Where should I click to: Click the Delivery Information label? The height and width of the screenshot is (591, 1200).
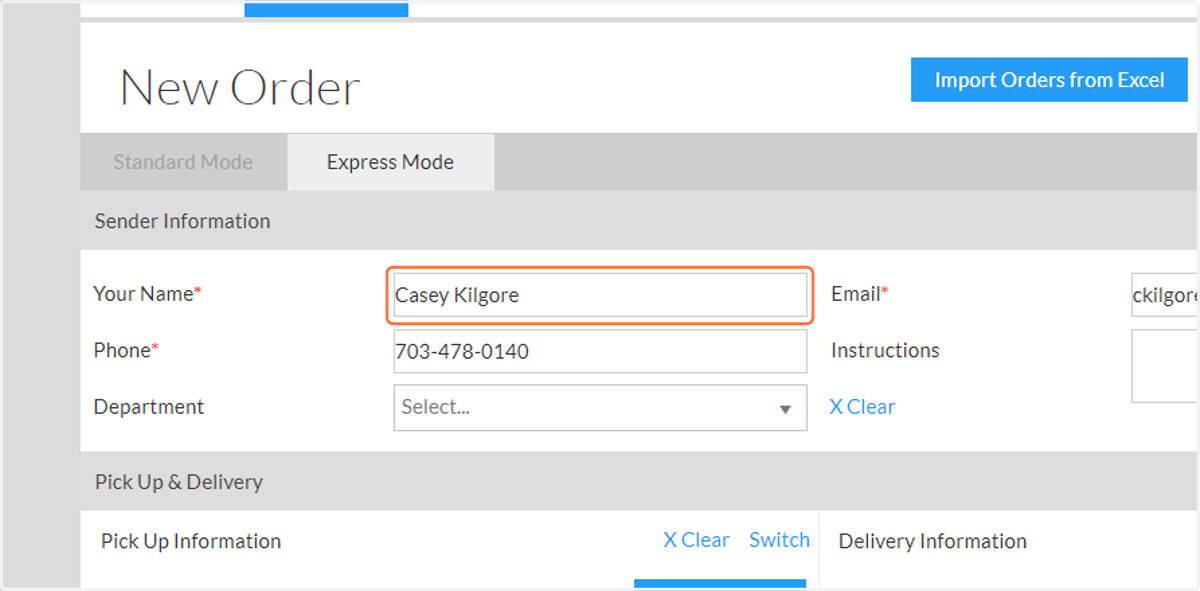[x=933, y=541]
